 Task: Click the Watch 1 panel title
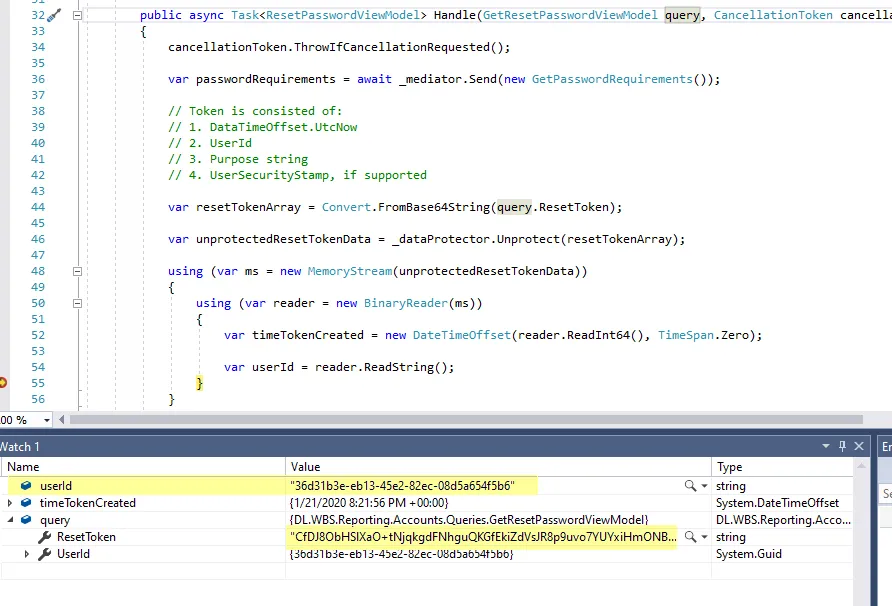coord(20,447)
